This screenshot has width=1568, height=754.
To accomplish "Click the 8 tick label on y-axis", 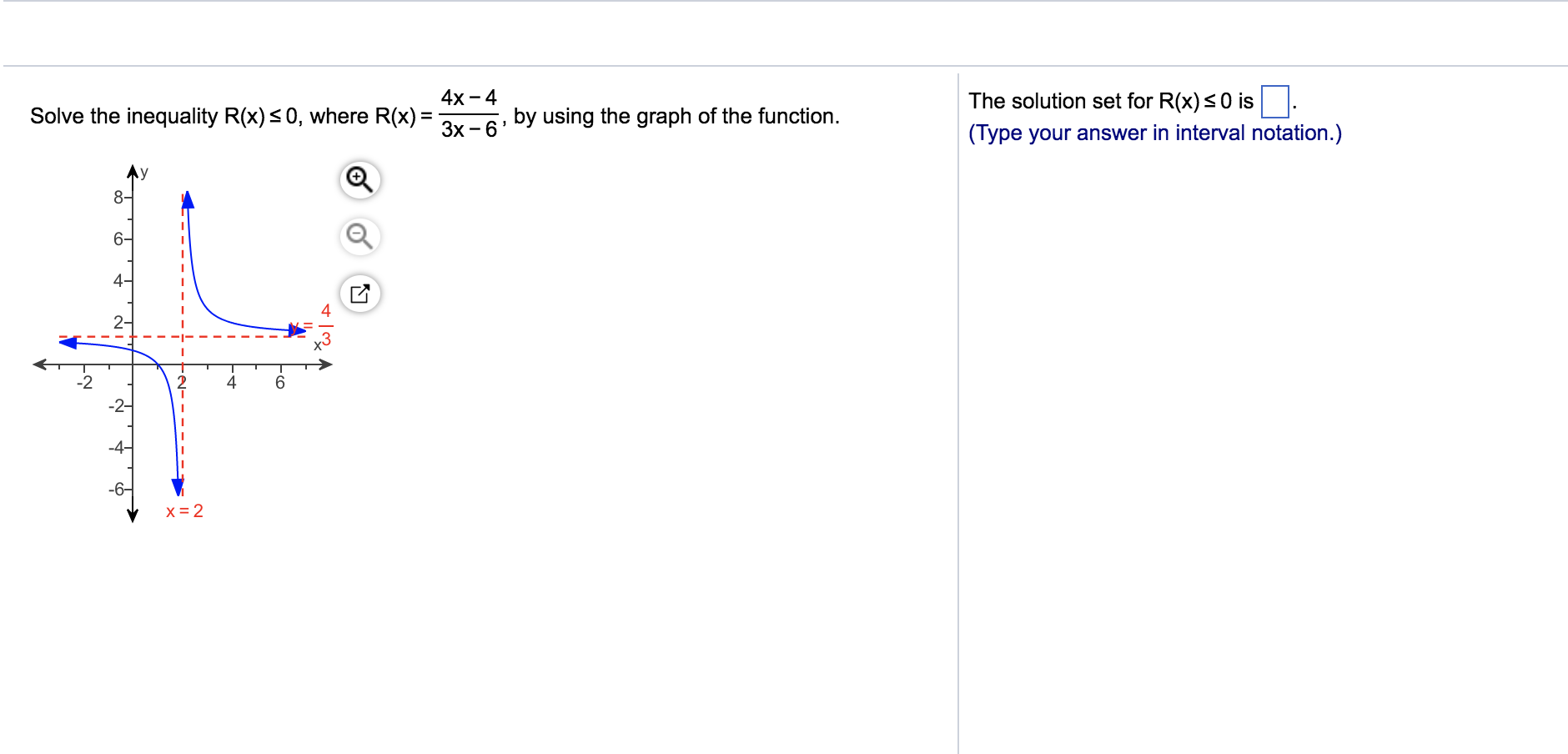I will 118,198.
